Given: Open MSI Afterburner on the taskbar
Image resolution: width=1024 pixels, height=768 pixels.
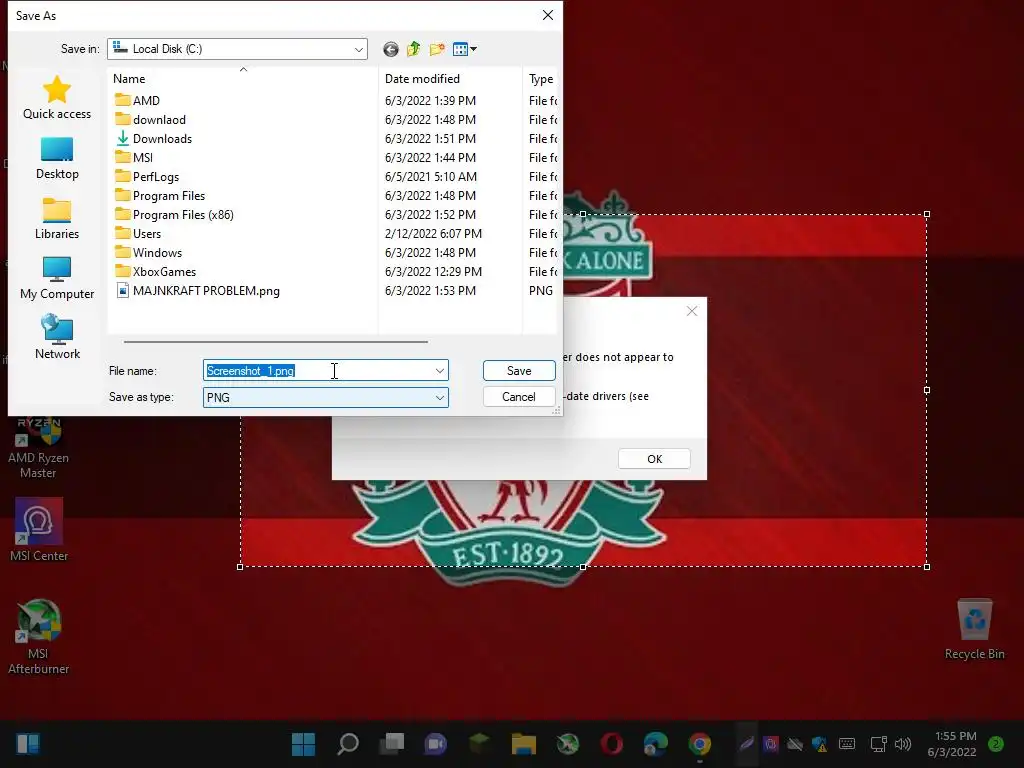Looking at the screenshot, I should [568, 744].
